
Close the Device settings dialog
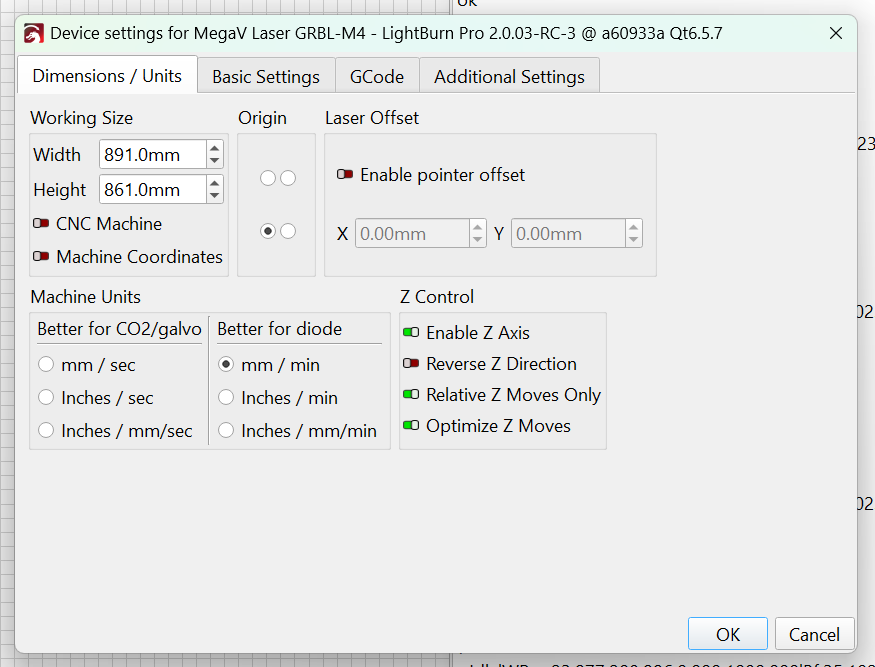point(836,33)
